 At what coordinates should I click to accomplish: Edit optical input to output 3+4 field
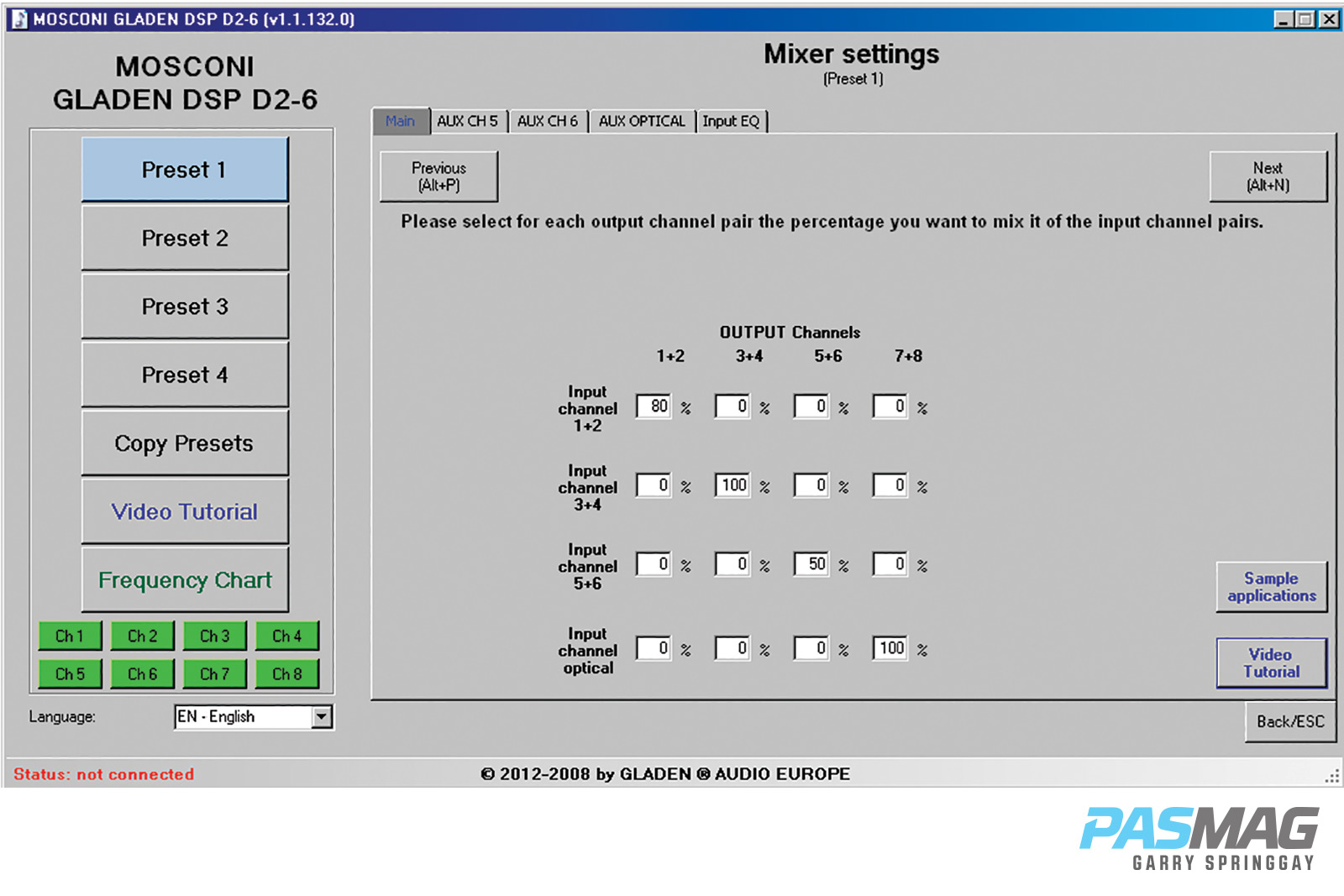[x=732, y=648]
